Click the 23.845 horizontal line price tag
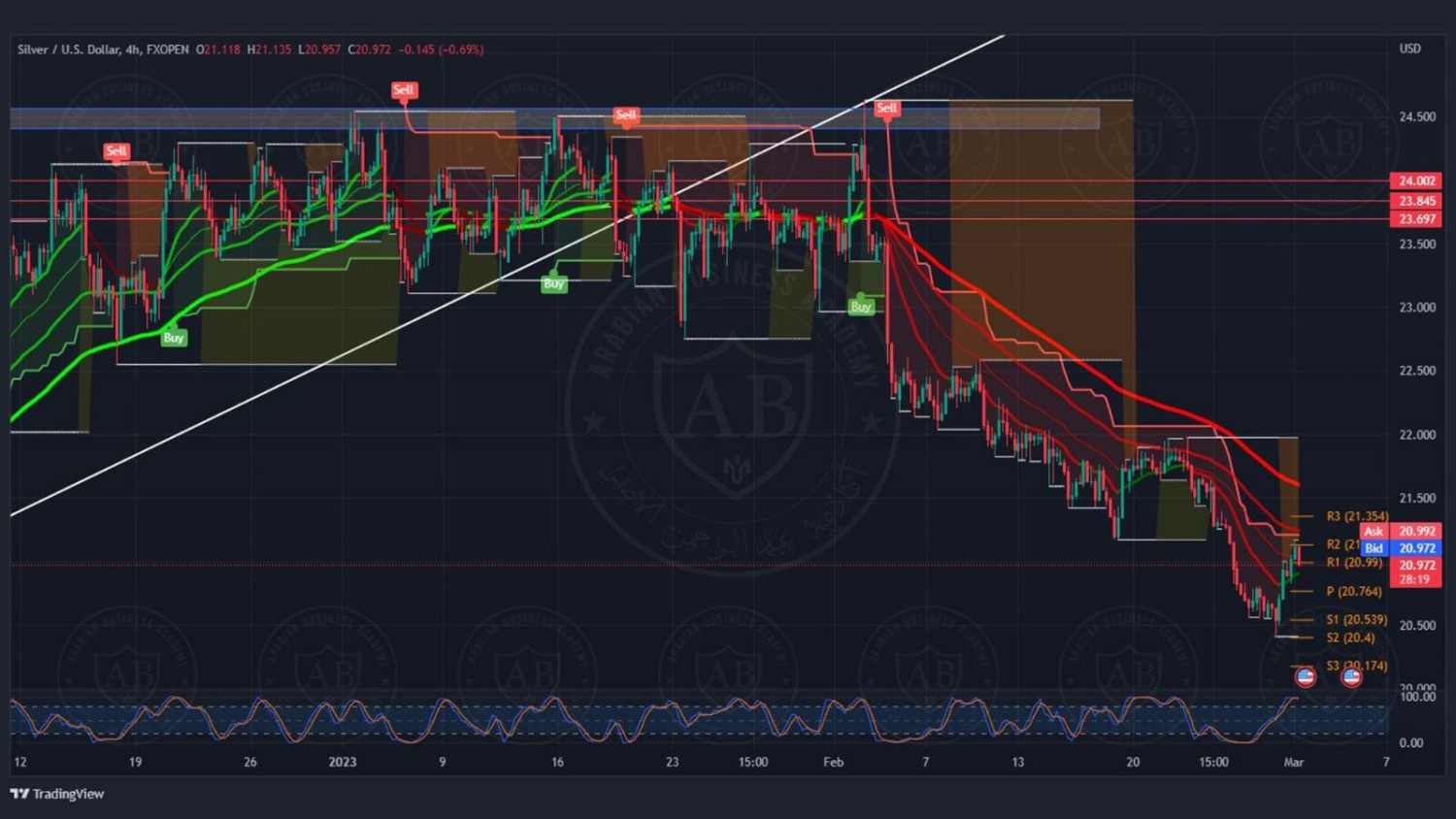 click(x=1415, y=201)
